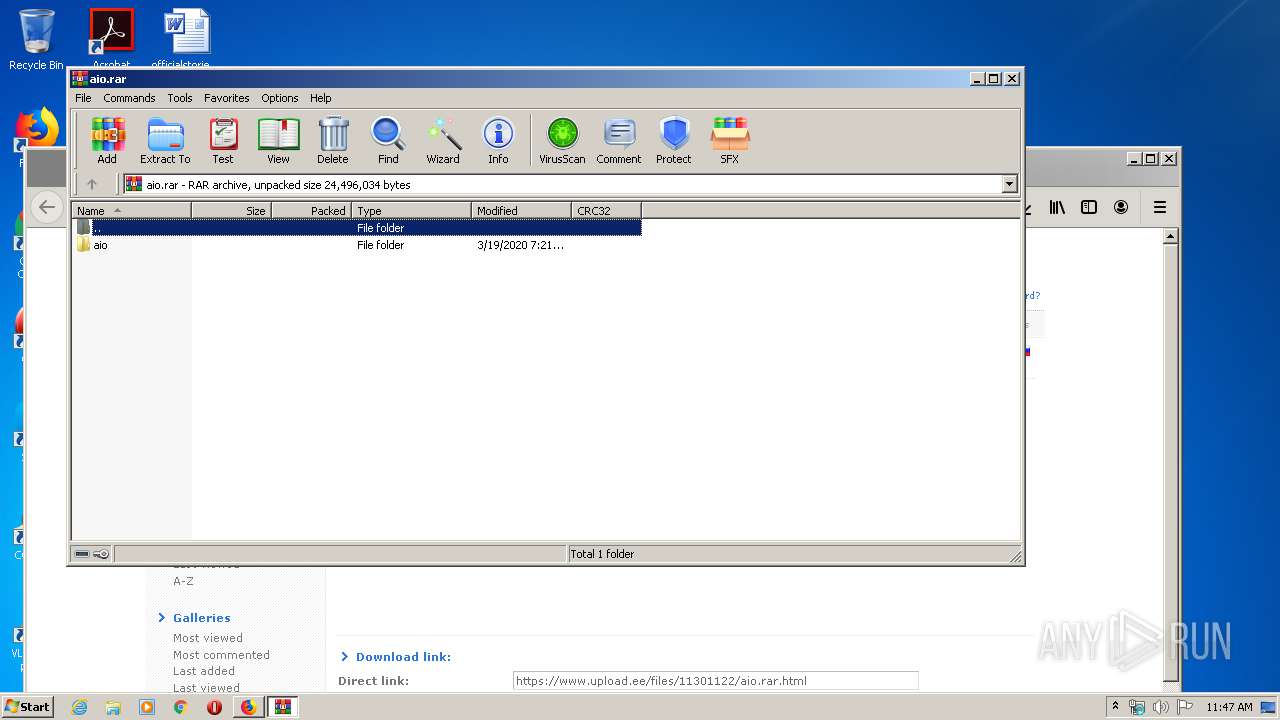Viewport: 1280px width, 720px height.
Task: Click the Delete trash can icon
Action: point(333,141)
